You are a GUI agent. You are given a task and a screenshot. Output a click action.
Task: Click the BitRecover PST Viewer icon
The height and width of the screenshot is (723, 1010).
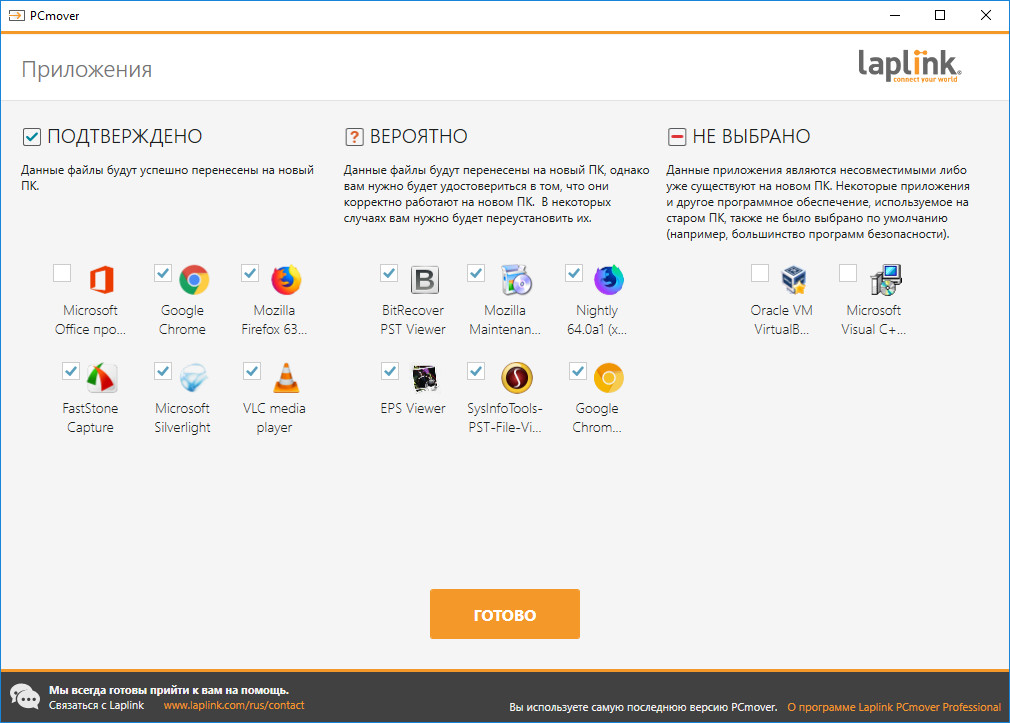pos(425,280)
